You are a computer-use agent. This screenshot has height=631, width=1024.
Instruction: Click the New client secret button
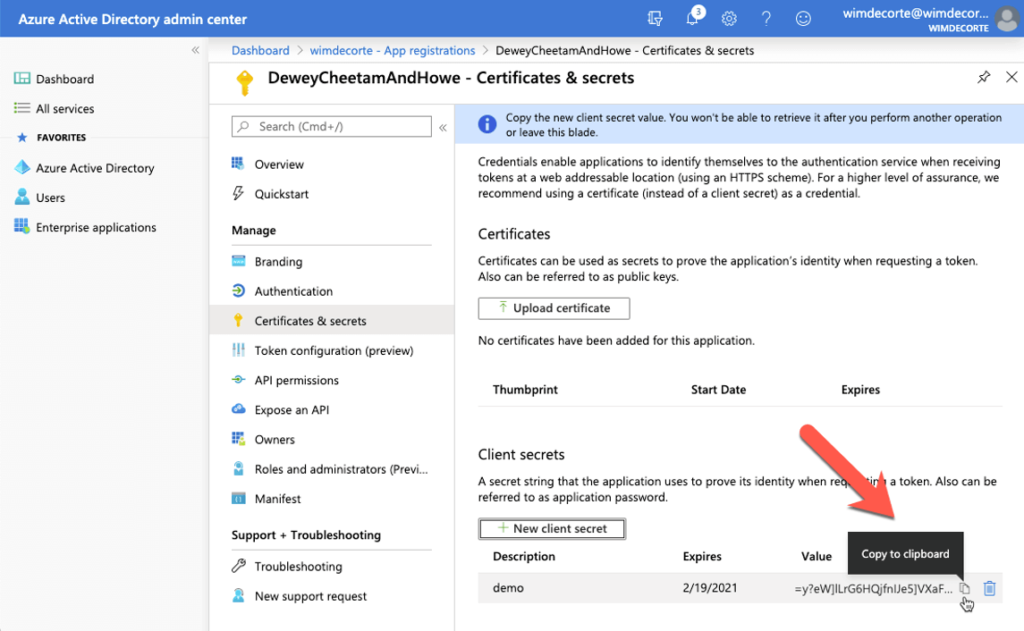tap(551, 528)
